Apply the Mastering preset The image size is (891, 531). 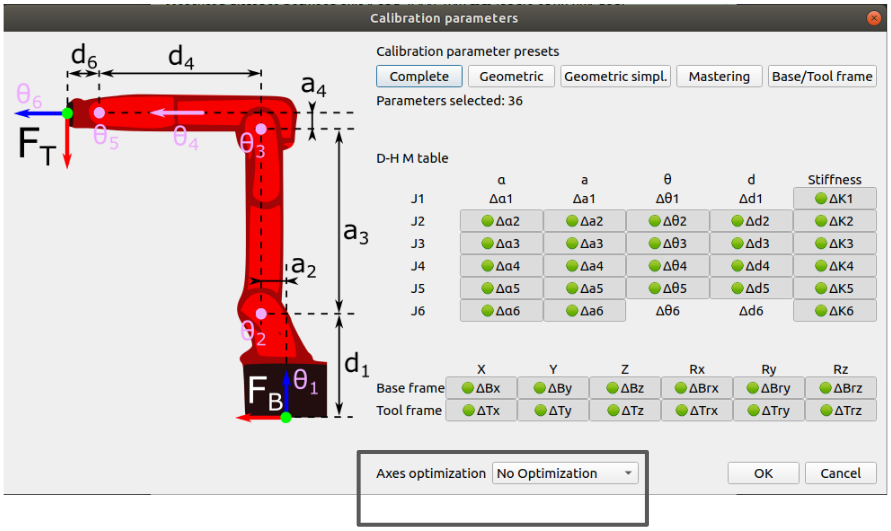click(x=719, y=76)
